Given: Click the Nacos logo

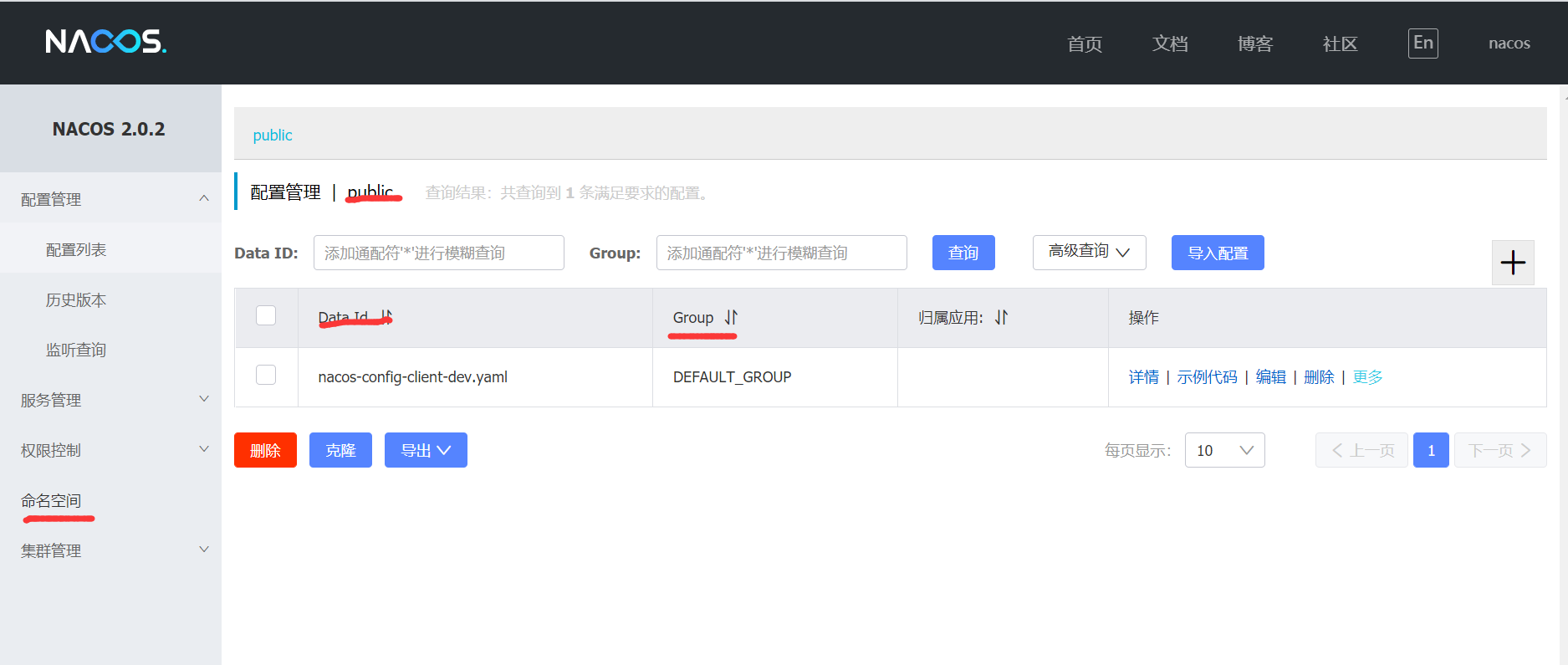Looking at the screenshot, I should (106, 41).
